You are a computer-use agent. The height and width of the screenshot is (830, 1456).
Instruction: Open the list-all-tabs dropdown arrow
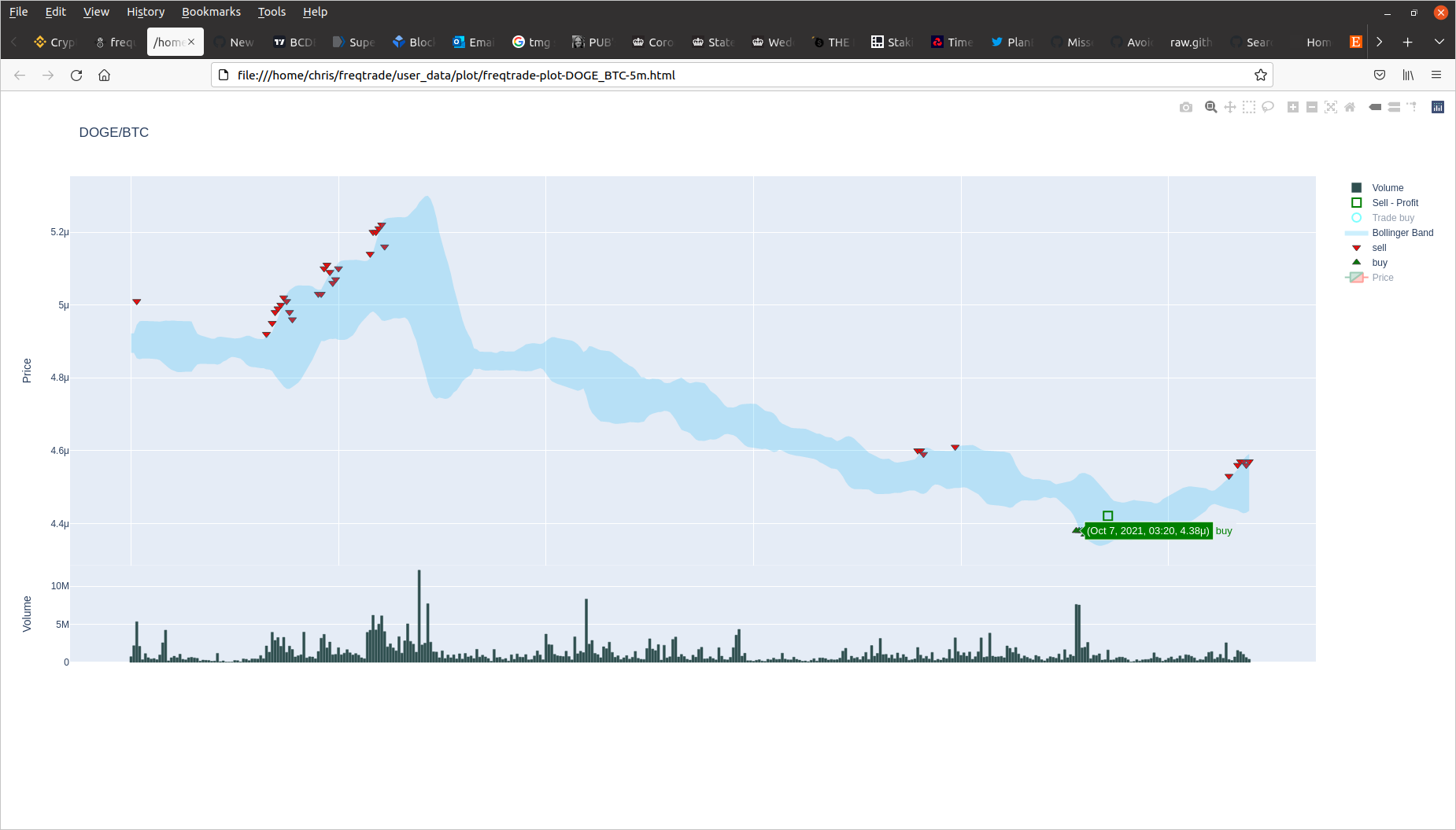click(1439, 42)
